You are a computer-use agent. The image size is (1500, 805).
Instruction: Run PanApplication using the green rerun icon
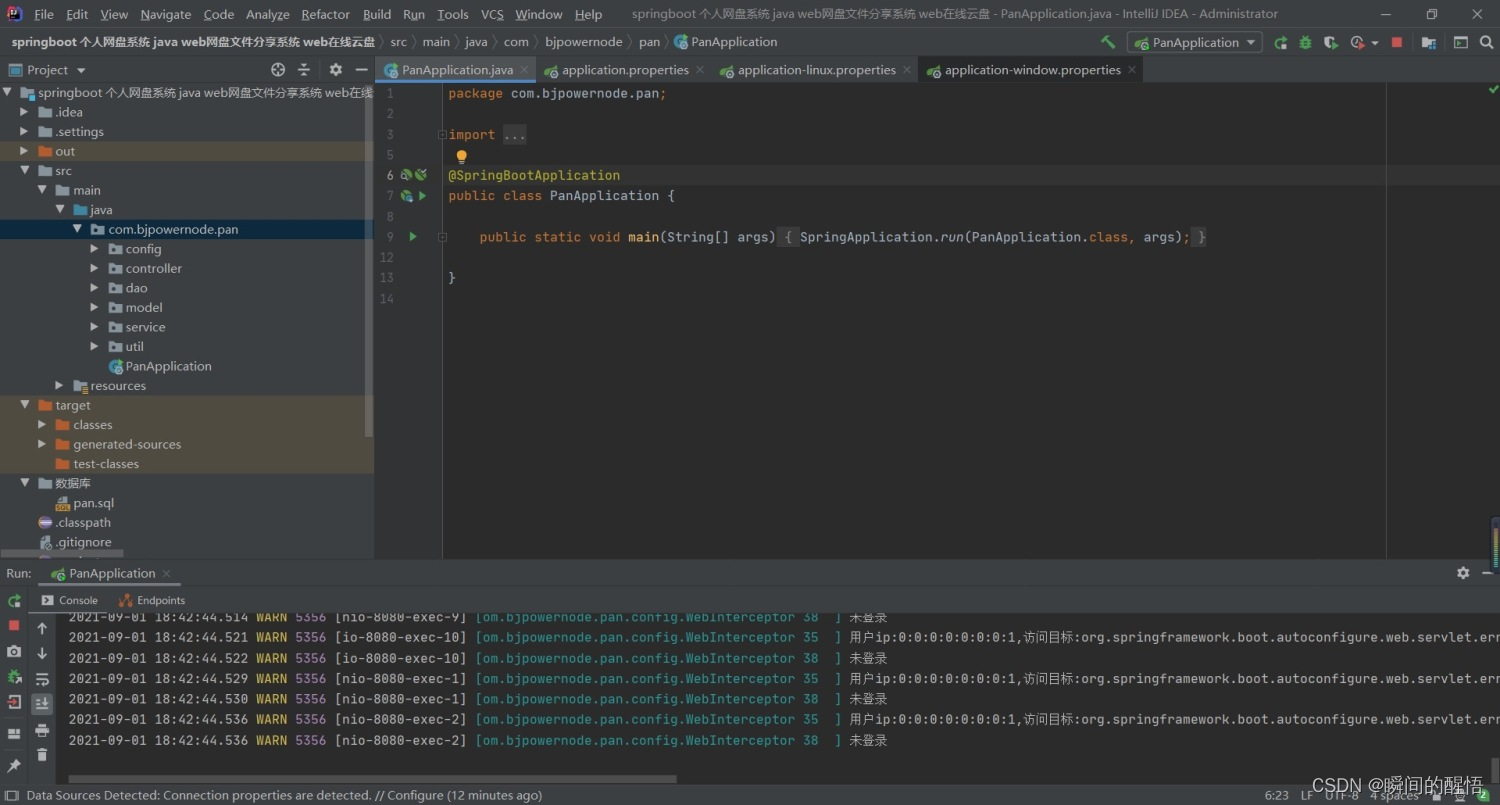(1281, 42)
